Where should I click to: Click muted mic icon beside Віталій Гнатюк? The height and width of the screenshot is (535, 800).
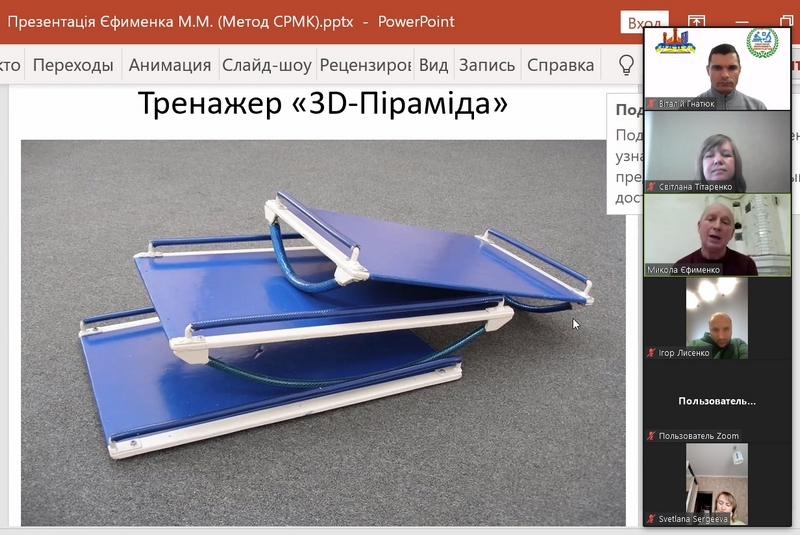[651, 103]
